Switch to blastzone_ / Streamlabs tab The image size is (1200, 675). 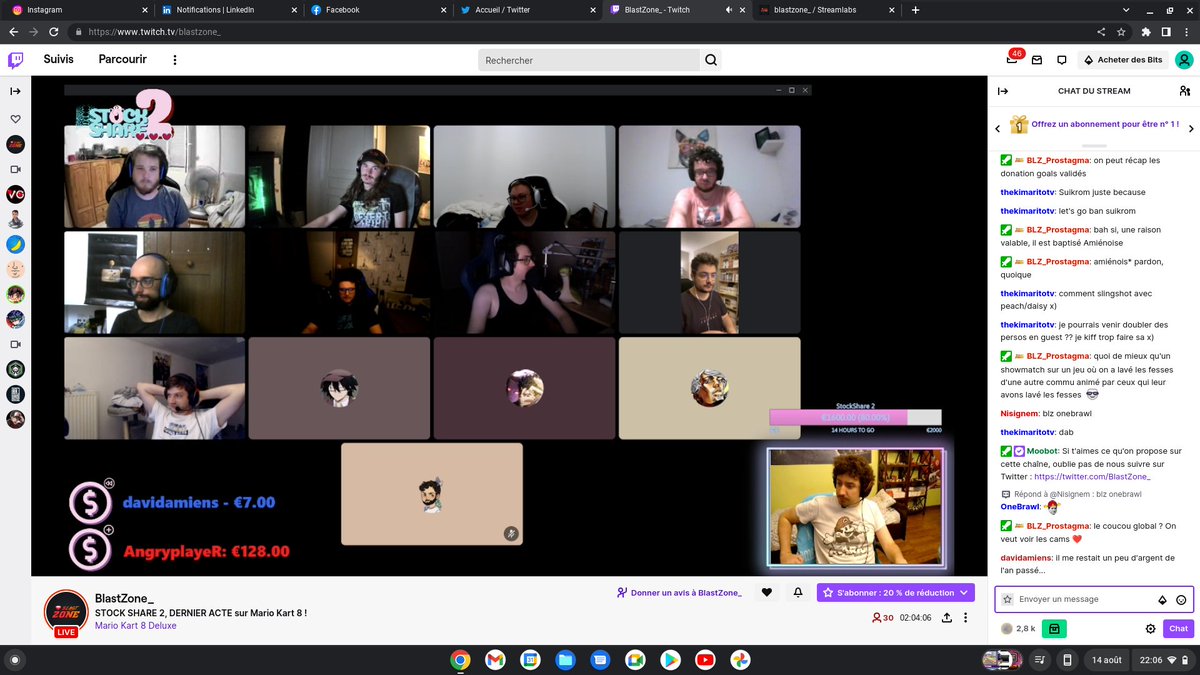pyautogui.click(x=825, y=10)
